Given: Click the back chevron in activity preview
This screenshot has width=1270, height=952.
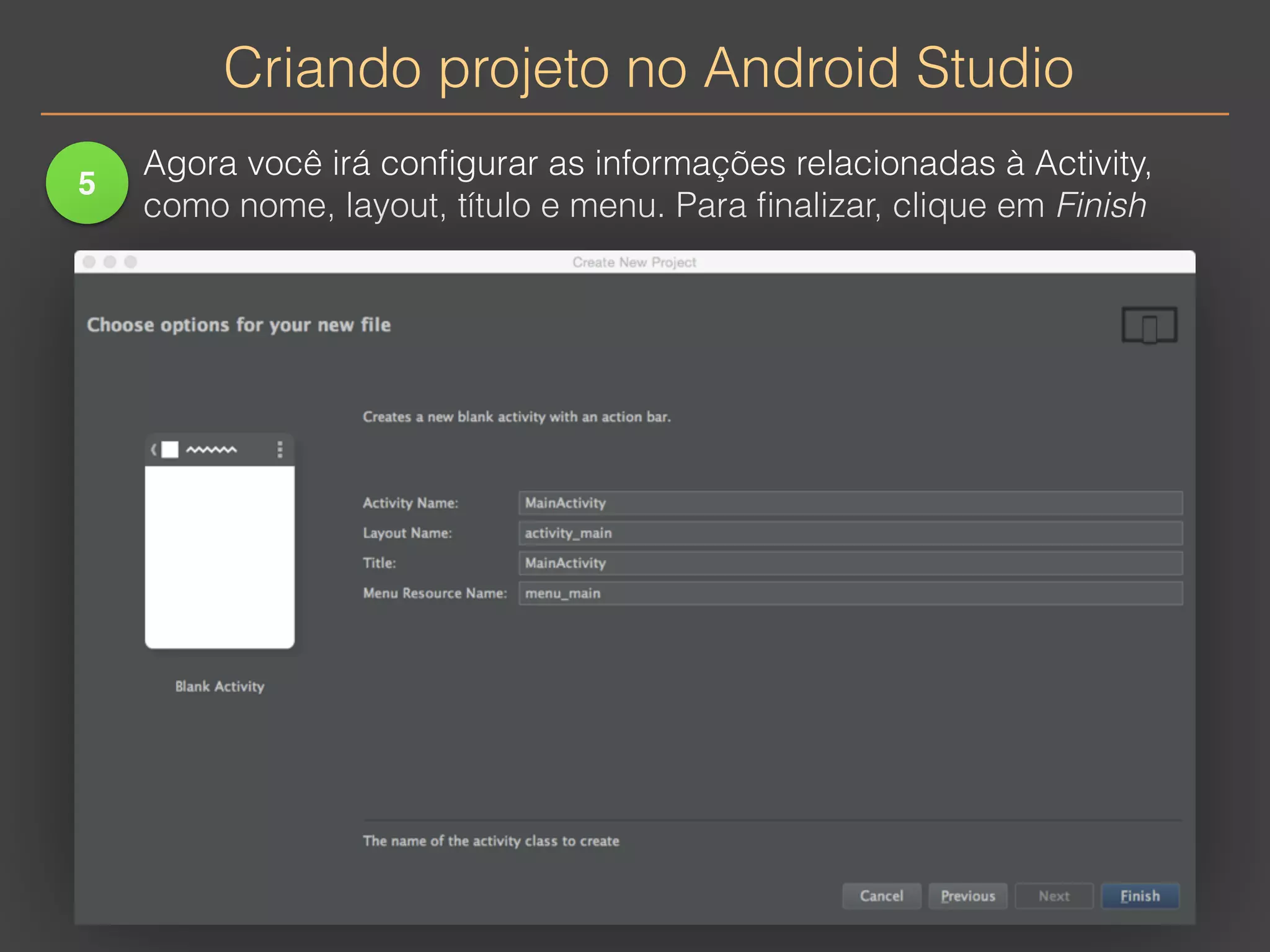Looking at the screenshot, I should click(x=154, y=449).
